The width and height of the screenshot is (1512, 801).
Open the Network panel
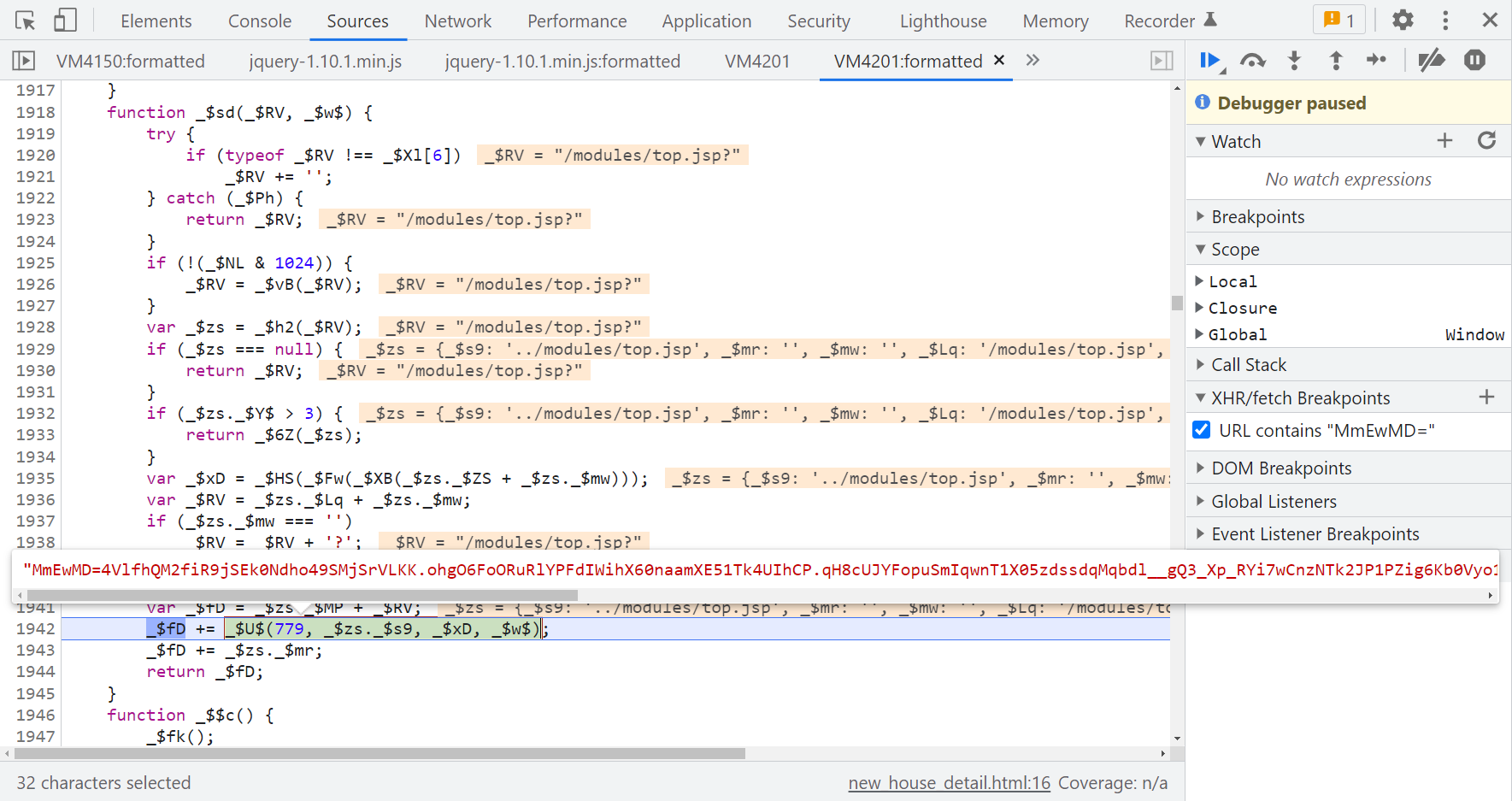(x=458, y=21)
